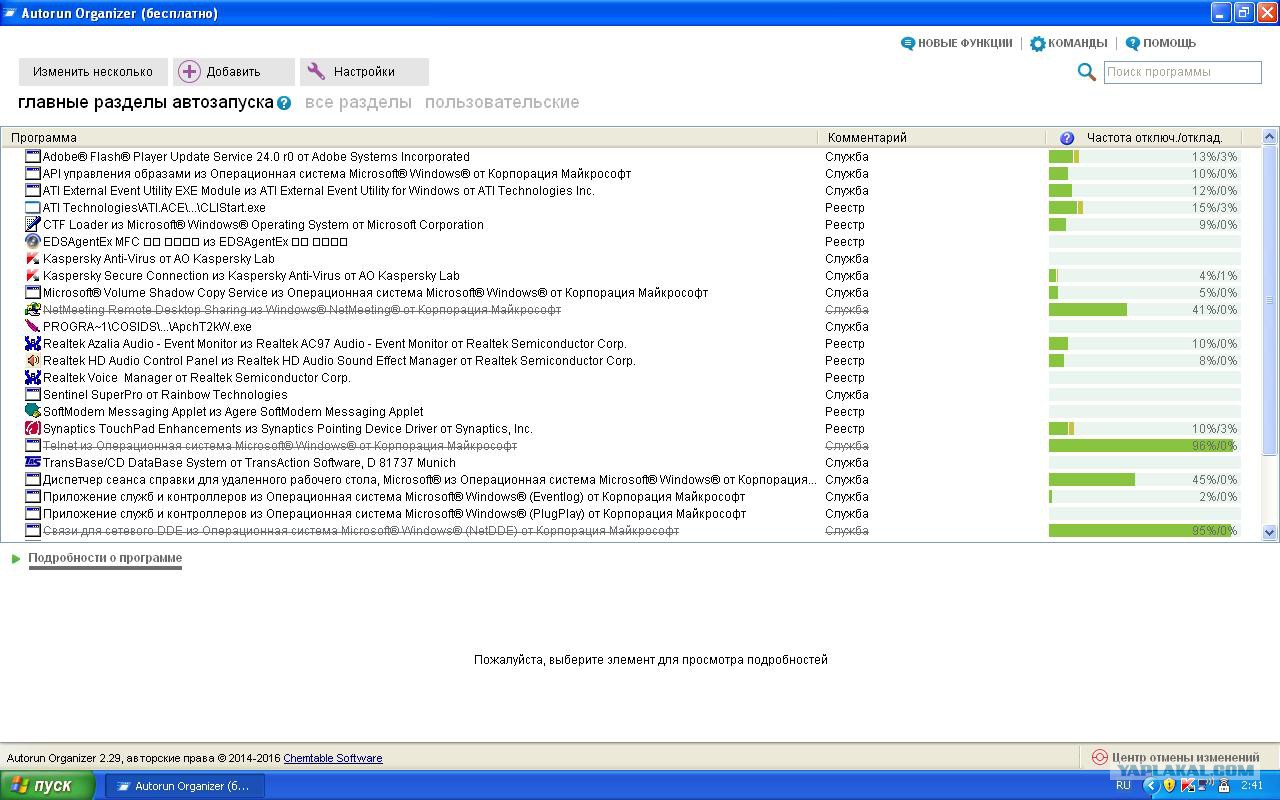The width and height of the screenshot is (1280, 800).
Task: Open the Chemtable Software link
Action: (333, 758)
